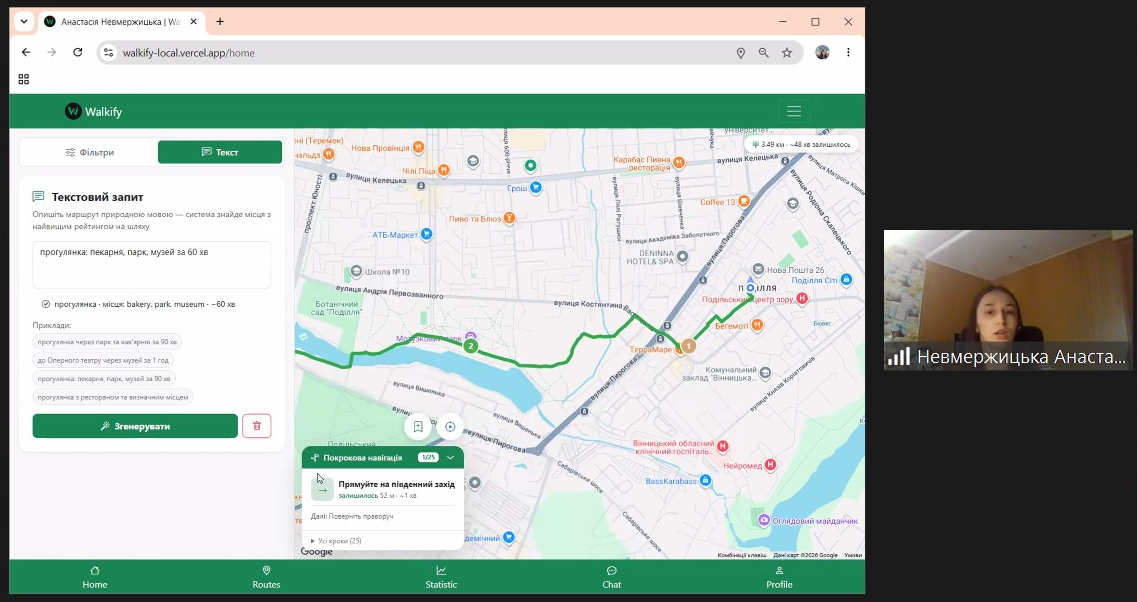Image resolution: width=1137 pixels, height=602 pixels.
Task: Reload the page
Action: pos(78,52)
